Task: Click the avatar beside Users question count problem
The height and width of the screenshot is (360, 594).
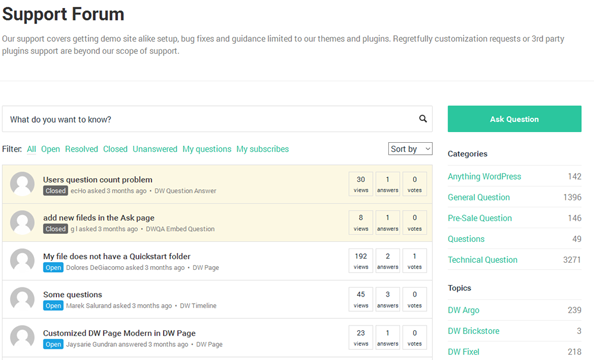Action: (x=22, y=184)
